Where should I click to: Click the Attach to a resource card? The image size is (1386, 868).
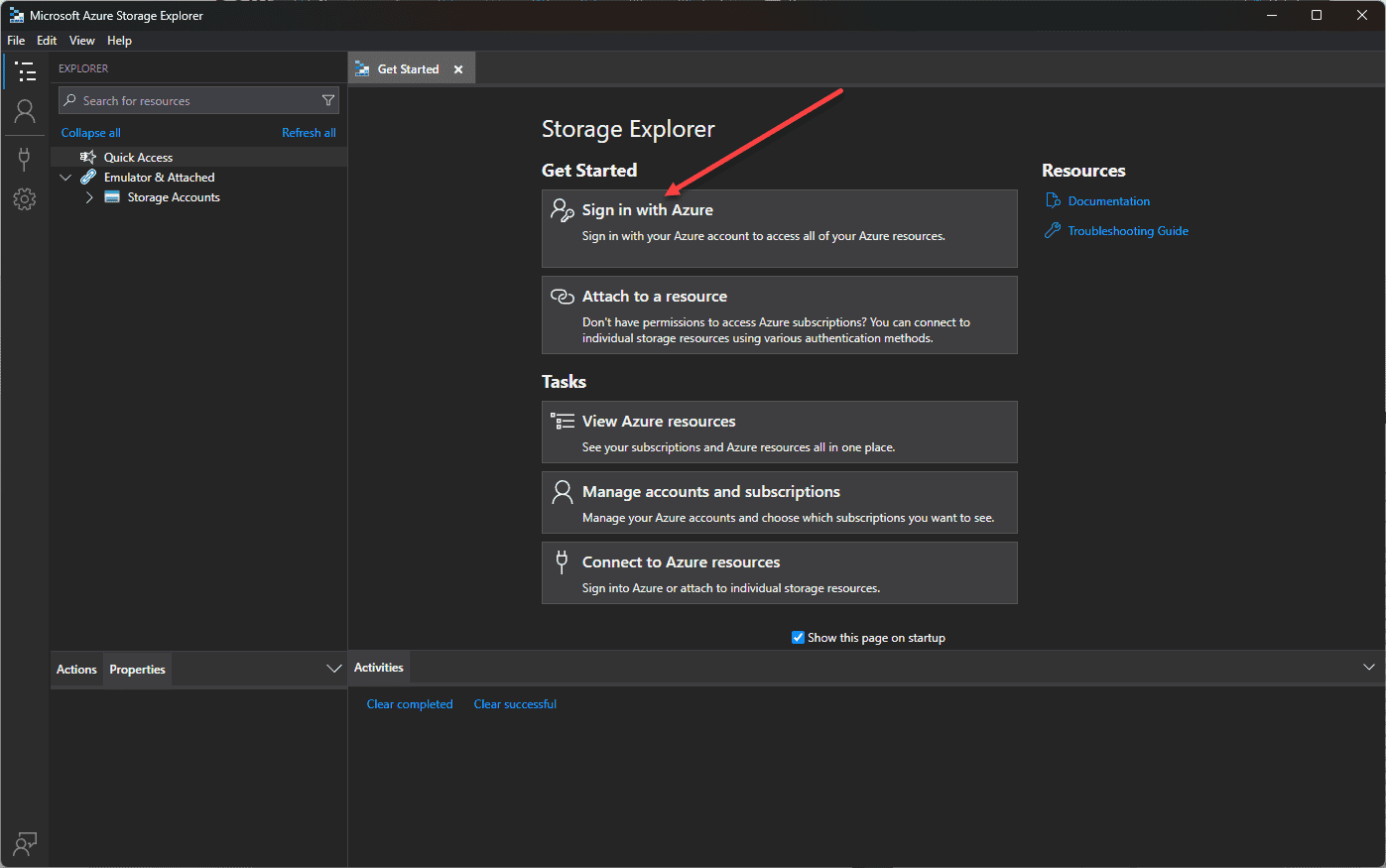pos(780,314)
